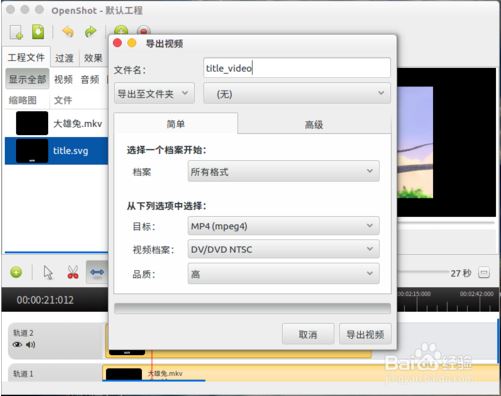501x396 pixels.
Task: Open the 过渡 tab
Action: 64,58
